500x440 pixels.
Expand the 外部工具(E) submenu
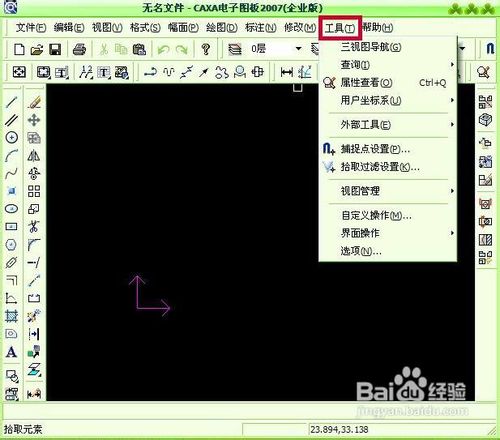point(388,125)
